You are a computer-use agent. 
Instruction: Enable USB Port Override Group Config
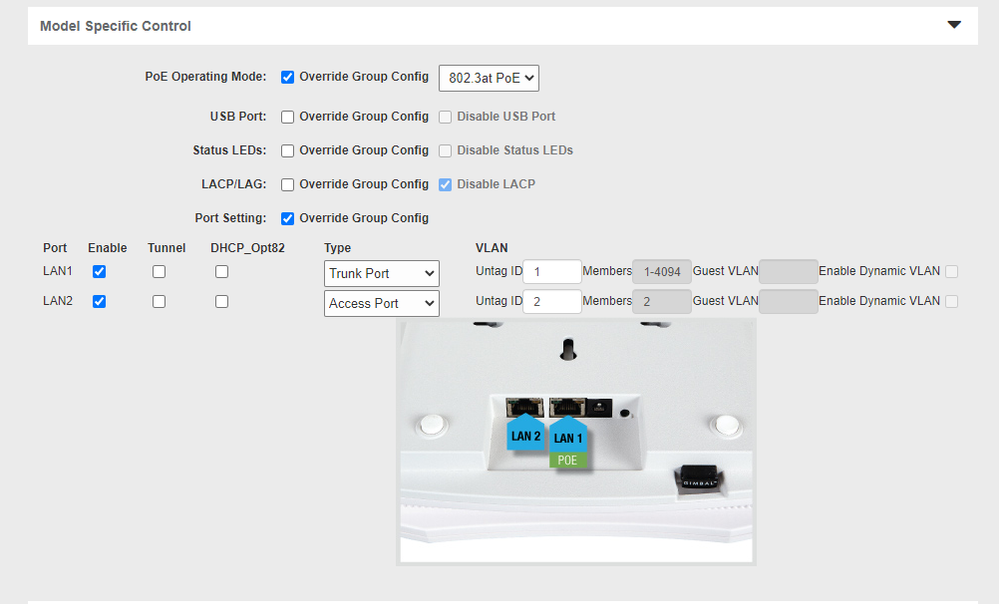click(288, 117)
